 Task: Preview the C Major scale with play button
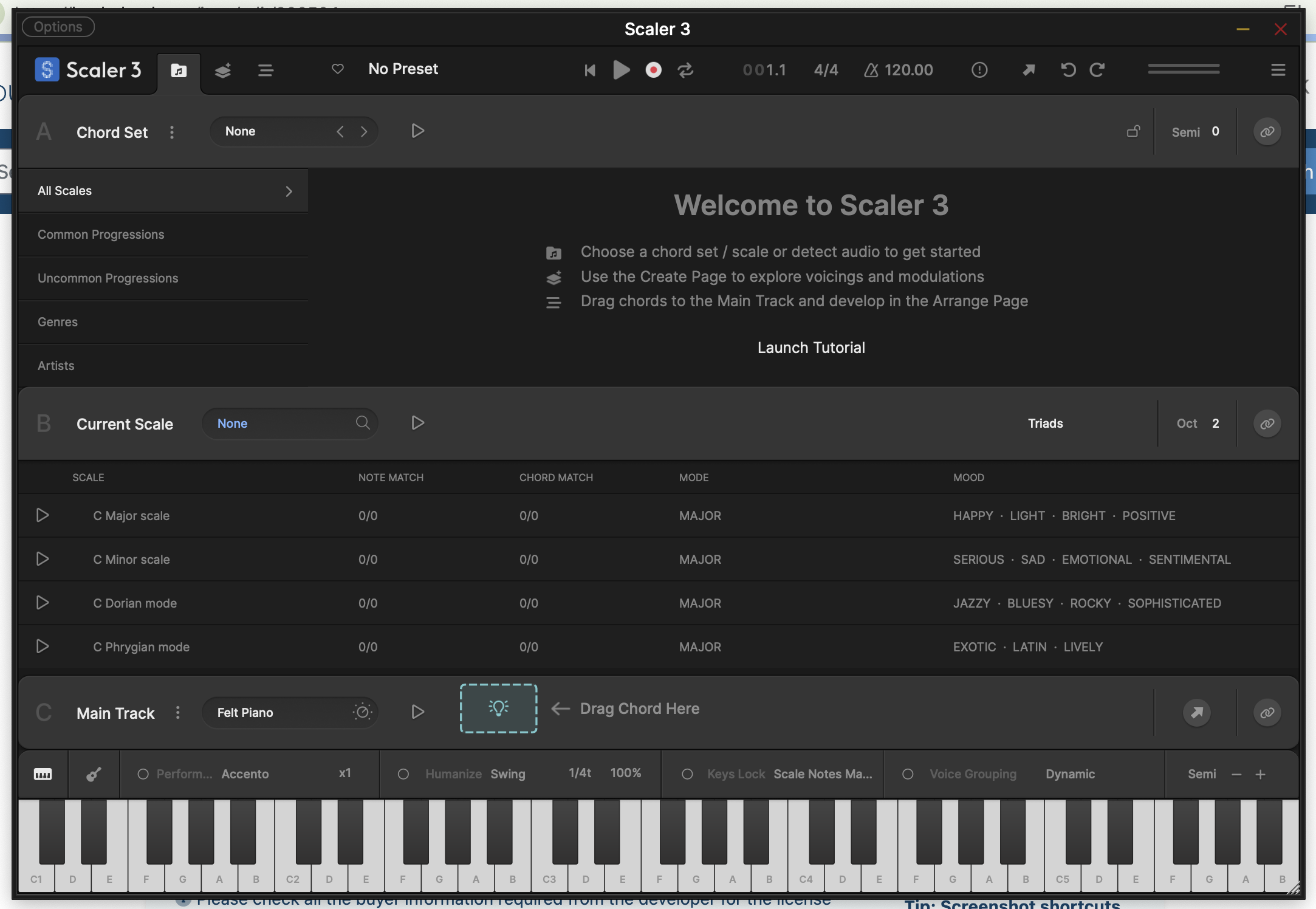(x=42, y=515)
